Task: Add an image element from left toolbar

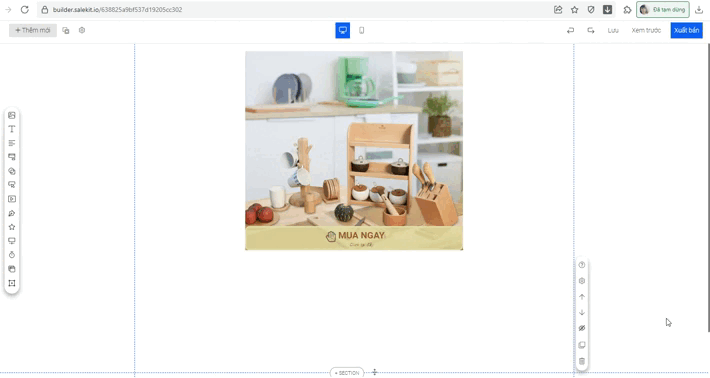Action: point(12,115)
